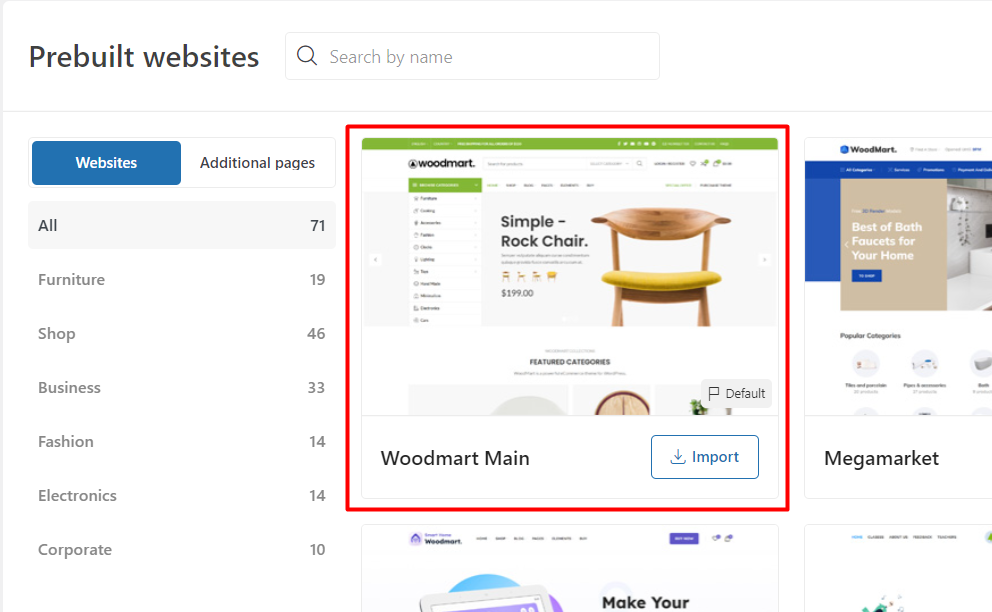Filter by Furniture category
Screen dimensions: 992x612
182,279
